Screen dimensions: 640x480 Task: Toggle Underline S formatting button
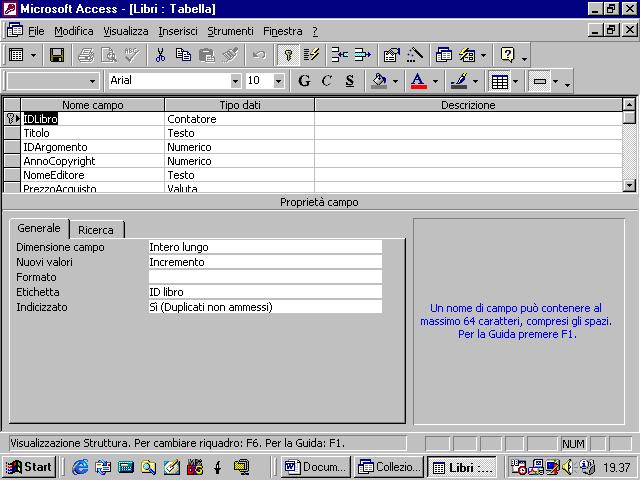(x=350, y=81)
